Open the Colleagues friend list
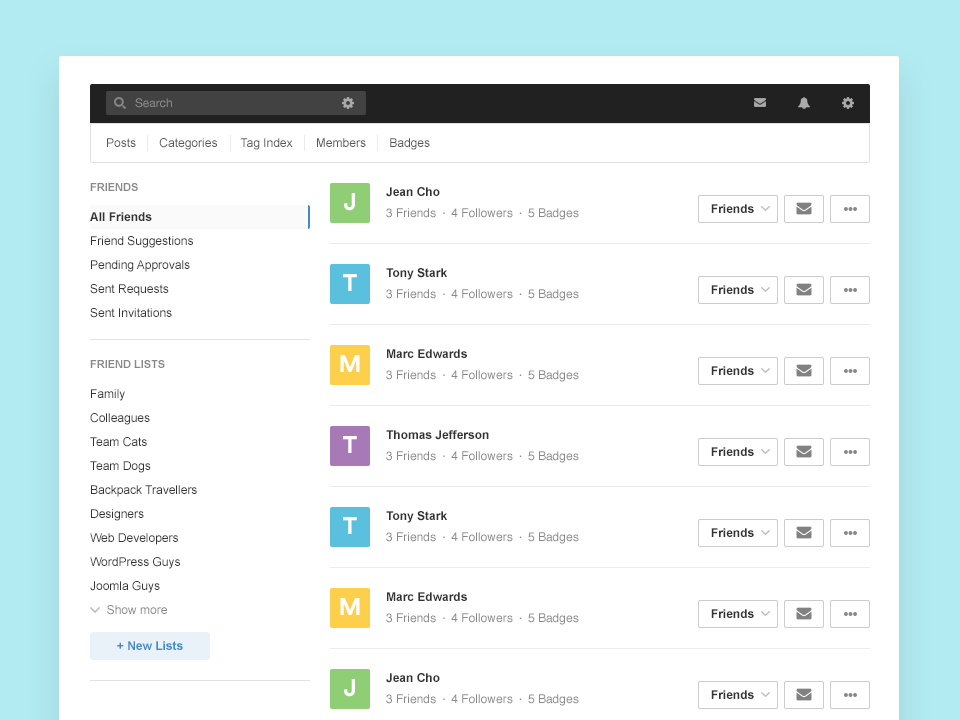 pos(120,417)
